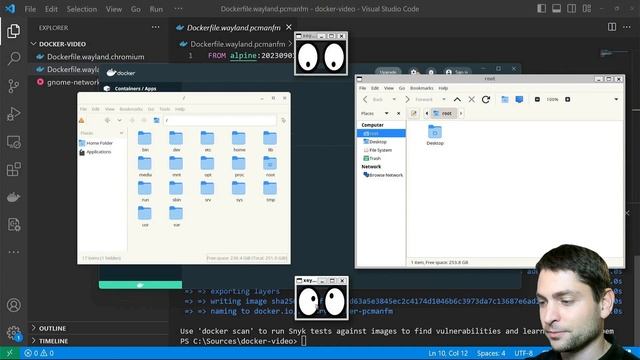Click the root path bar button
Screen dimensions: 640x360
[443, 113]
